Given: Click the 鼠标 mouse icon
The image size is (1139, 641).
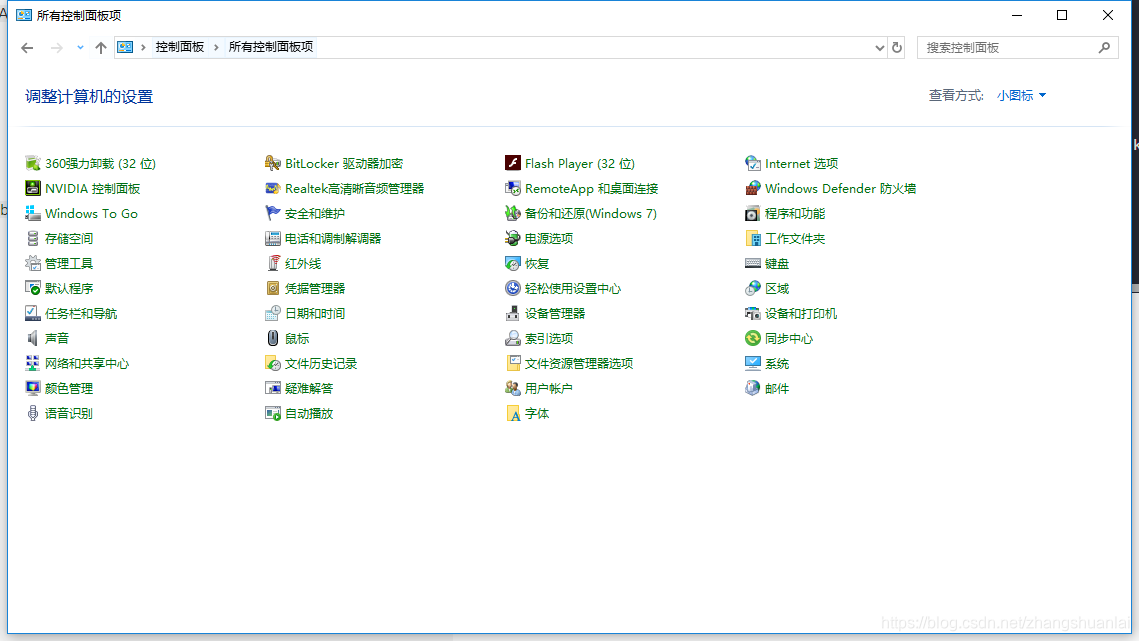Looking at the screenshot, I should (272, 338).
